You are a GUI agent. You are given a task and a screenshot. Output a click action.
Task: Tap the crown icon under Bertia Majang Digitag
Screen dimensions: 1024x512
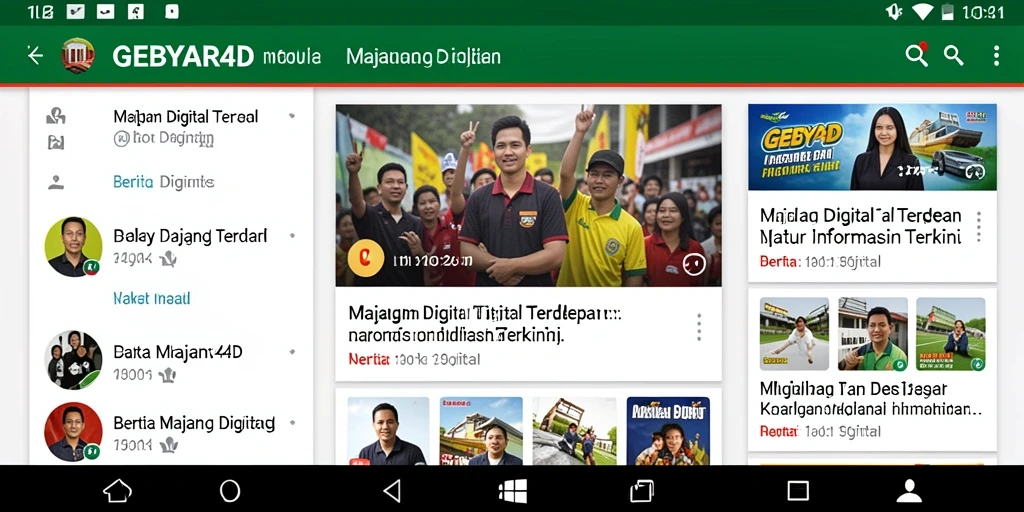pos(168,445)
